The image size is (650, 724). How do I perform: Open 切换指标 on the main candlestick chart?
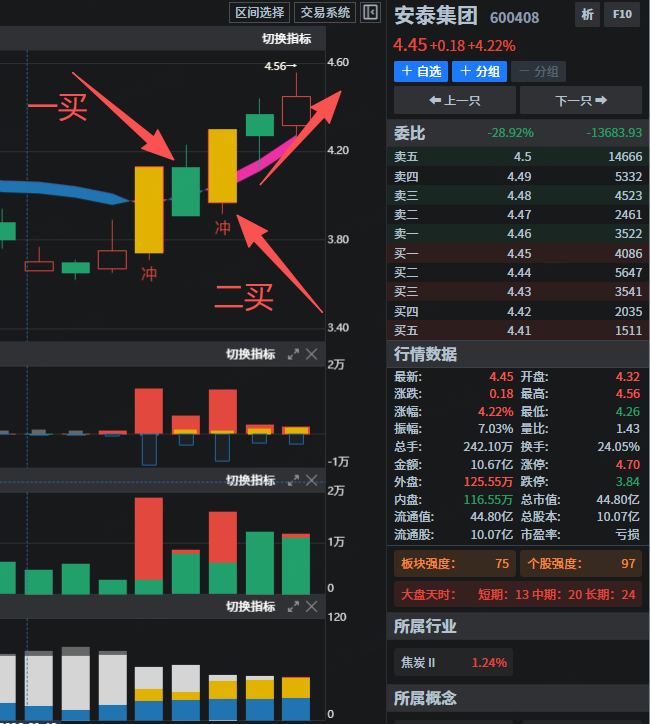286,39
